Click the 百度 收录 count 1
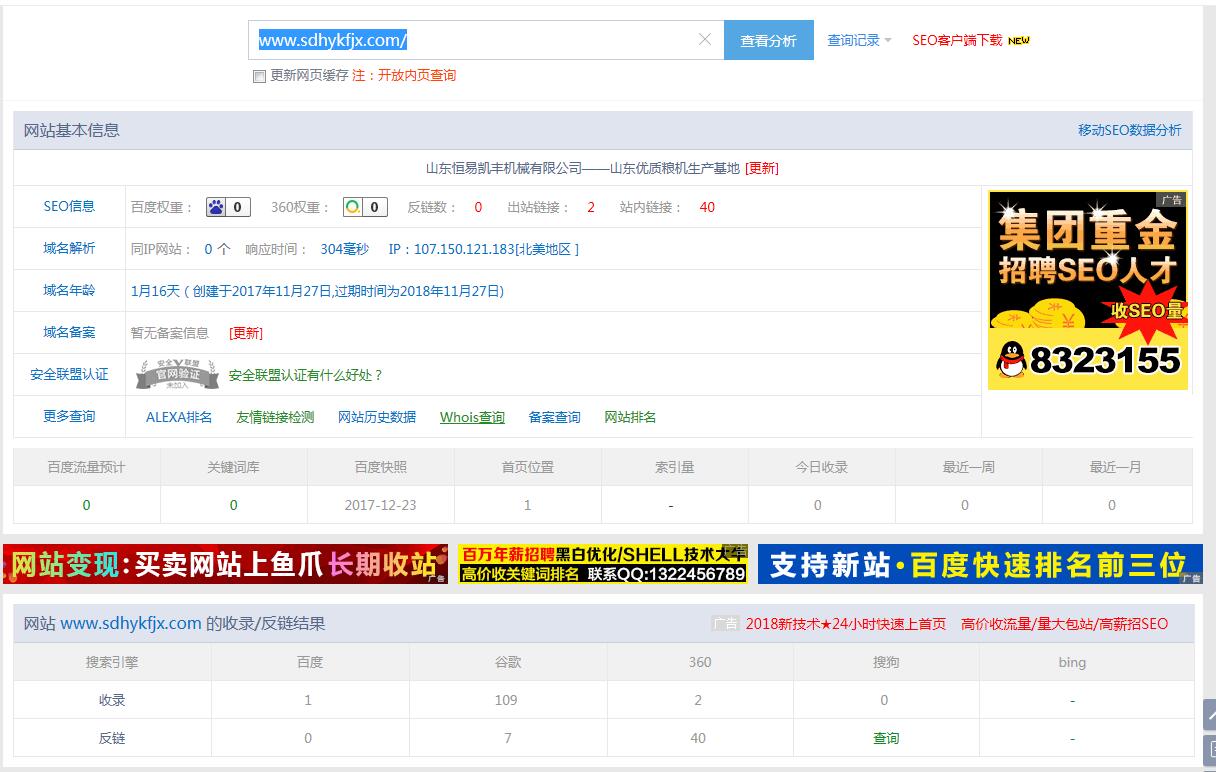1216x772 pixels. click(x=308, y=700)
